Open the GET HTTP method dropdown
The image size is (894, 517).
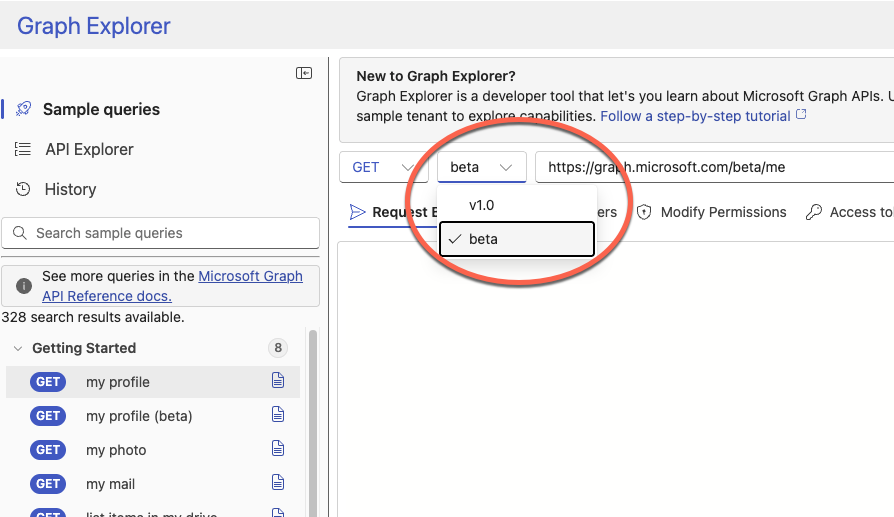(383, 167)
